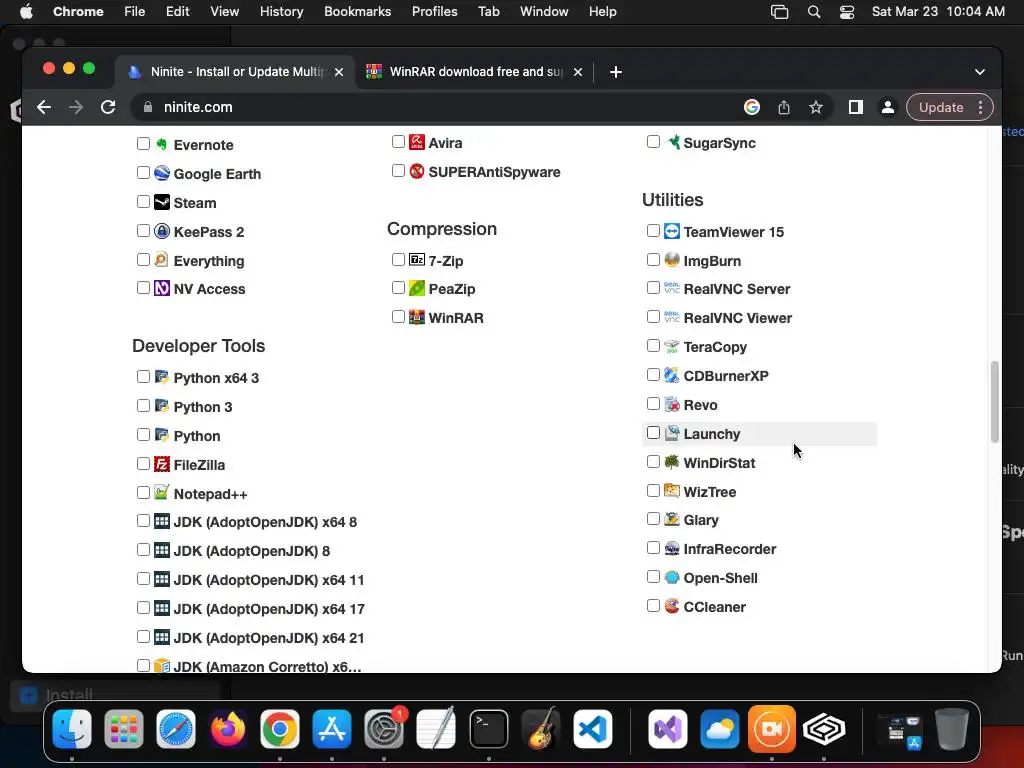This screenshot has width=1024, height=768.
Task: Click the FileZilla red icon
Action: 161,464
